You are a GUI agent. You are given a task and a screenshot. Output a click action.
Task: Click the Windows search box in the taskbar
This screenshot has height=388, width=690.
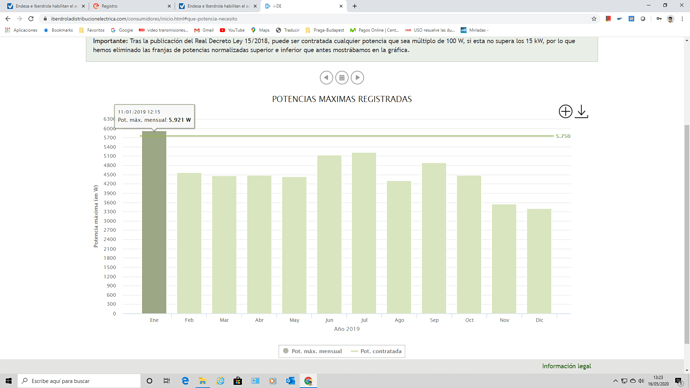click(79, 381)
